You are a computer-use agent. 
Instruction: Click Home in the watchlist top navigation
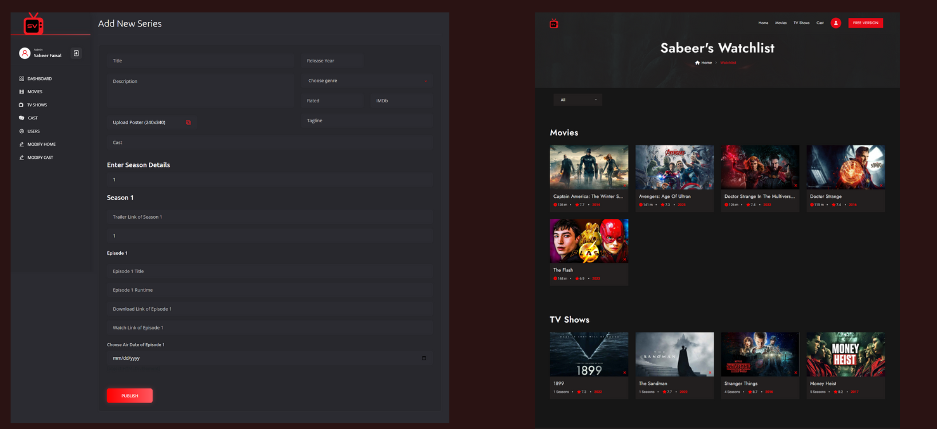pos(763,23)
